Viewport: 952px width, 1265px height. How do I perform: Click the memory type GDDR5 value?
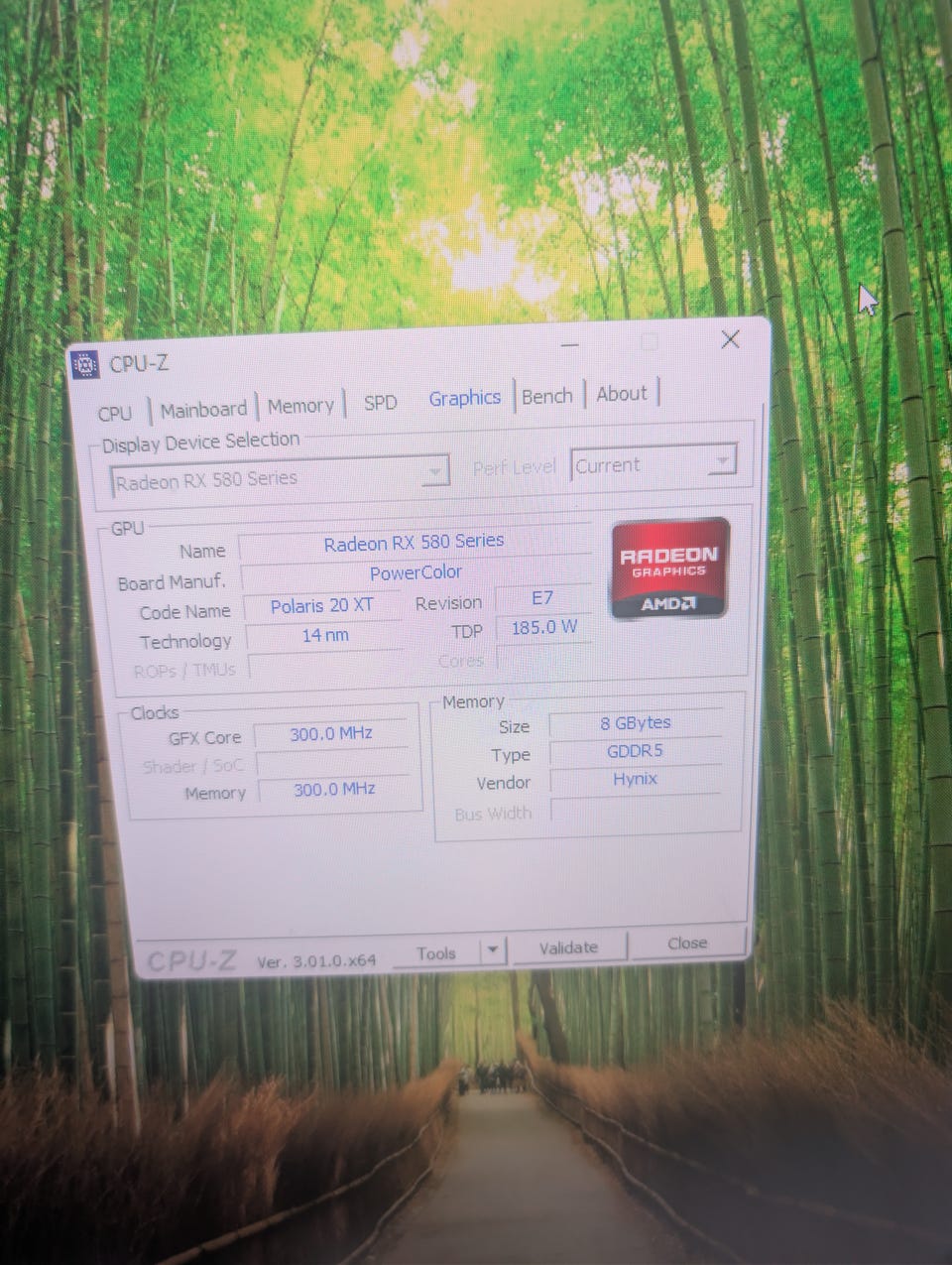[x=635, y=751]
